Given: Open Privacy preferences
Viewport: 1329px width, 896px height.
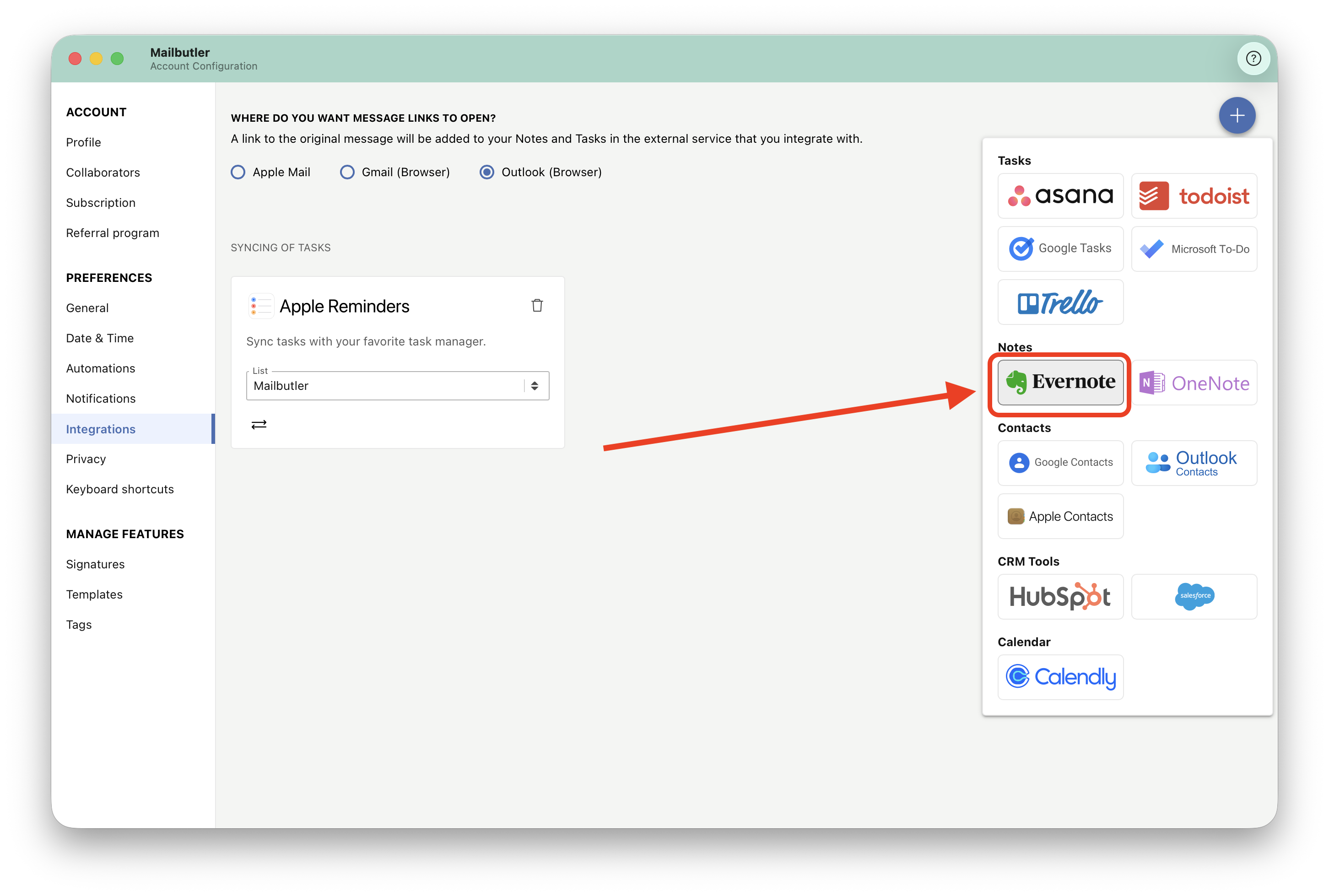Looking at the screenshot, I should pyautogui.click(x=86, y=459).
